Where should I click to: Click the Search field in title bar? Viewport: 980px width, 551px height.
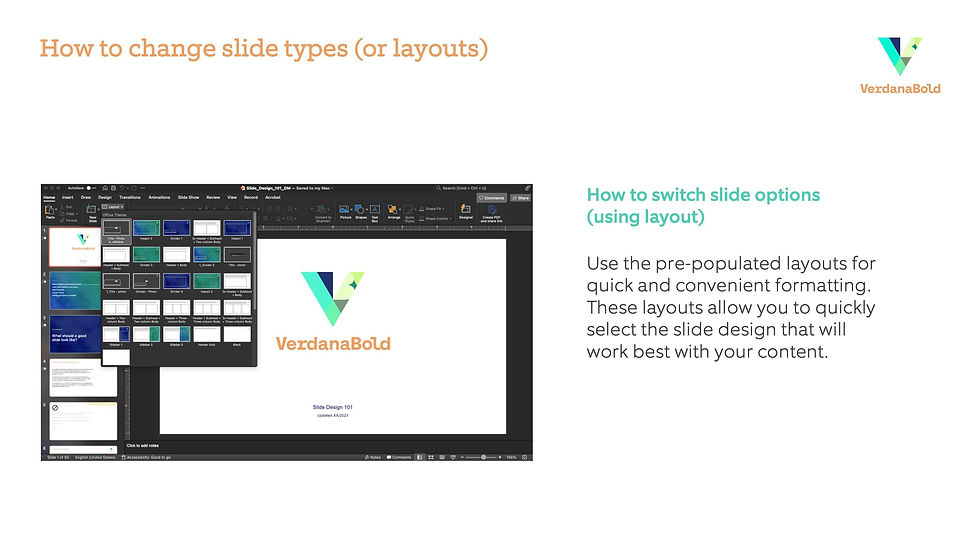(461, 188)
